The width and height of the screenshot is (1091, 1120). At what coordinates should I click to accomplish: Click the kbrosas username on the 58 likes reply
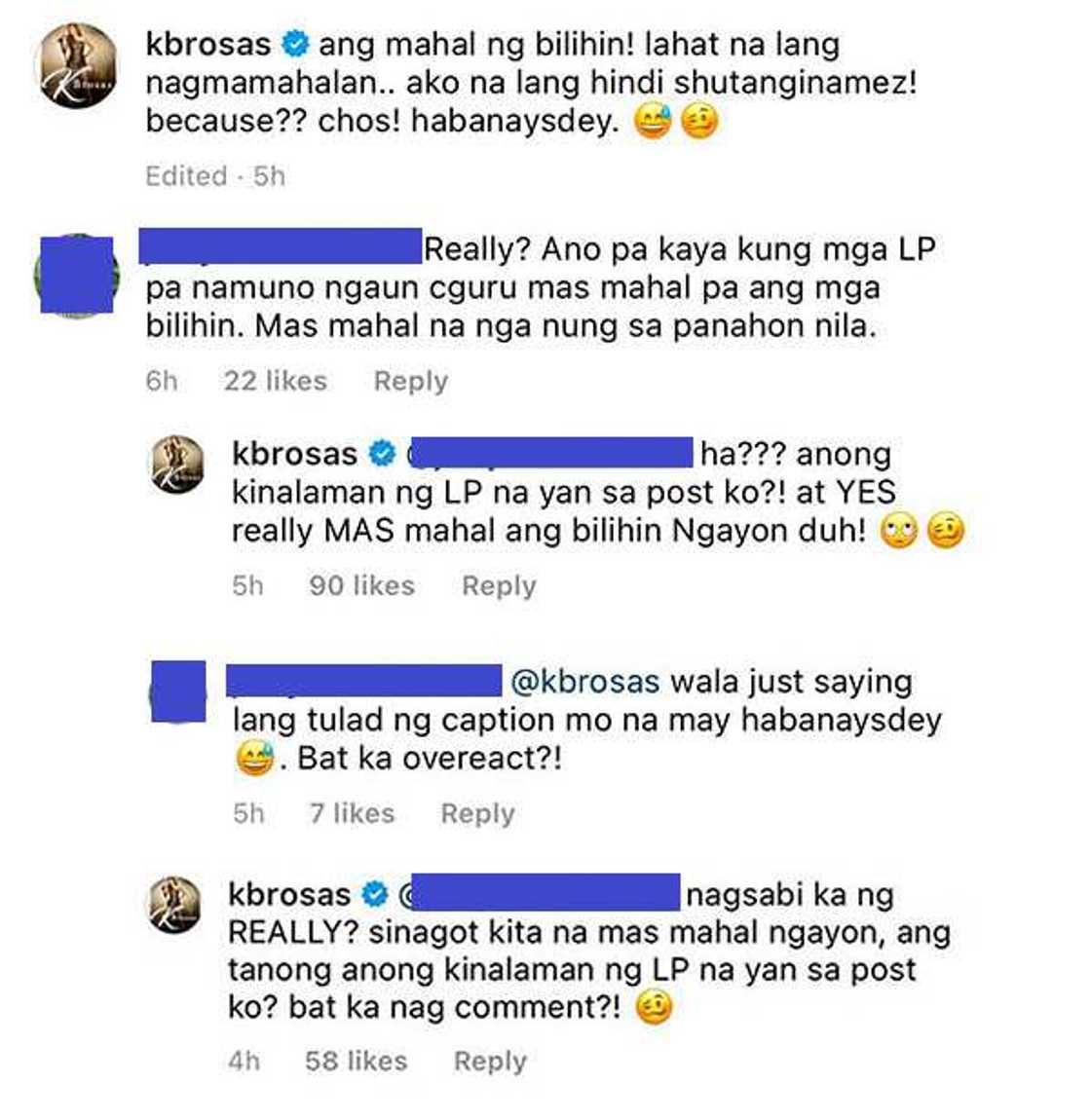coord(289,894)
